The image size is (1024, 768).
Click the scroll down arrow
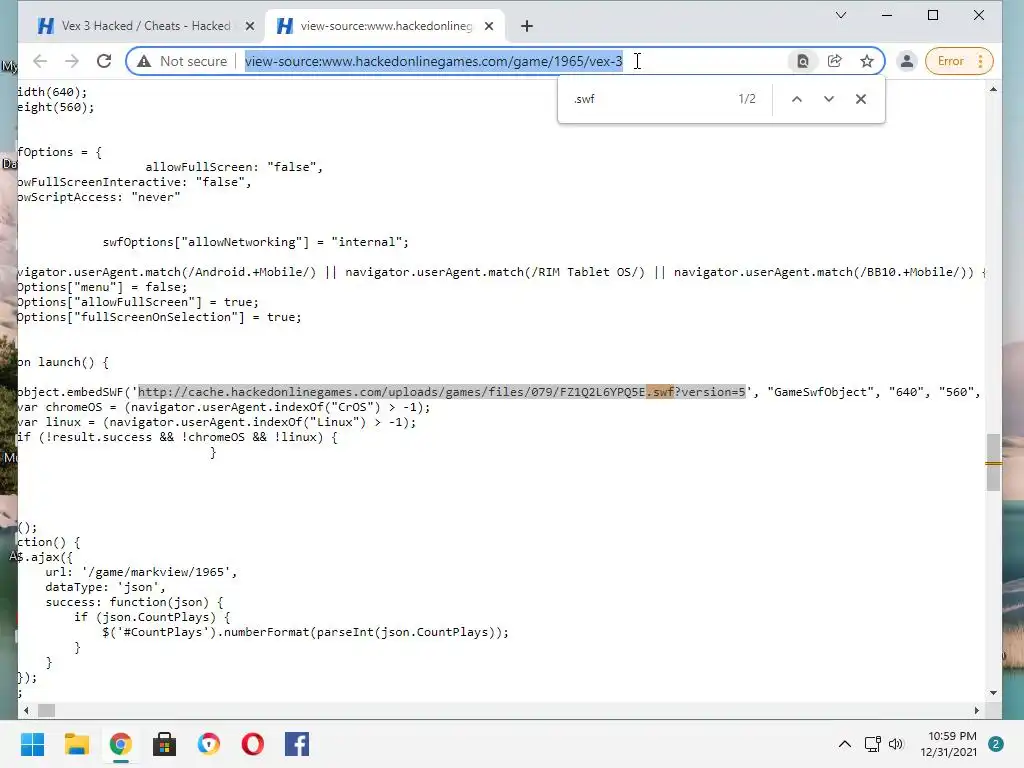[x=993, y=693]
